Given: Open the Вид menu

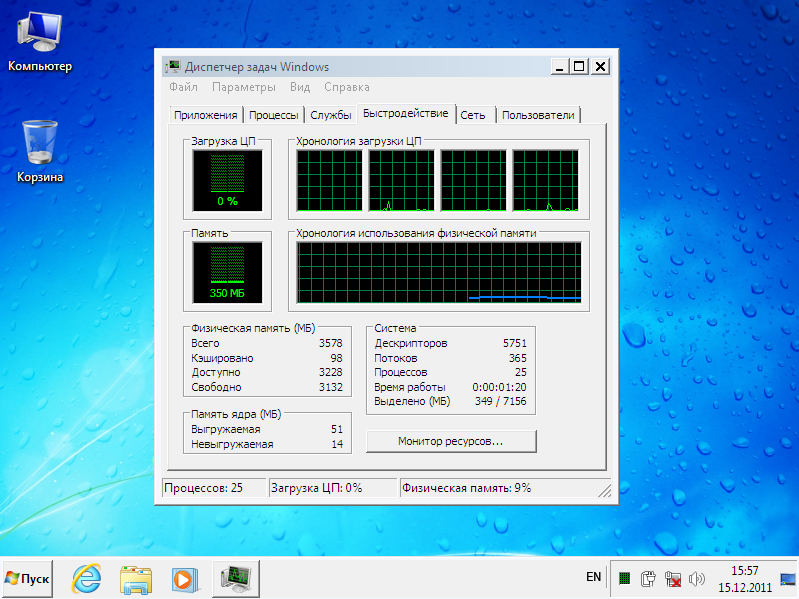Looking at the screenshot, I should [x=300, y=87].
